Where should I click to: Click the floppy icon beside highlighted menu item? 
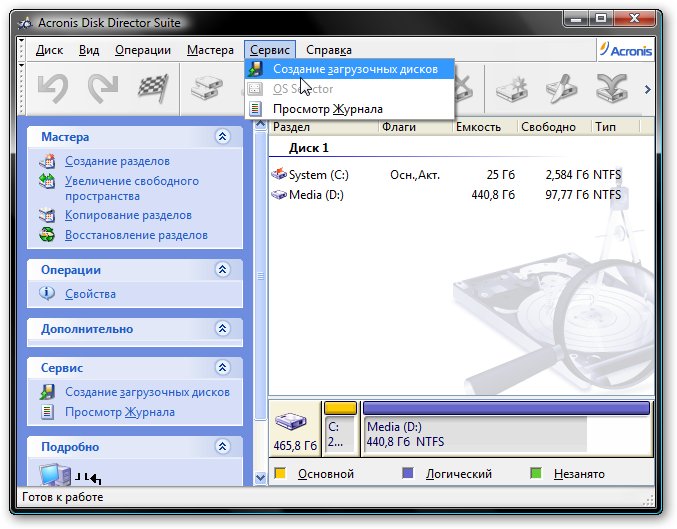tap(255, 69)
